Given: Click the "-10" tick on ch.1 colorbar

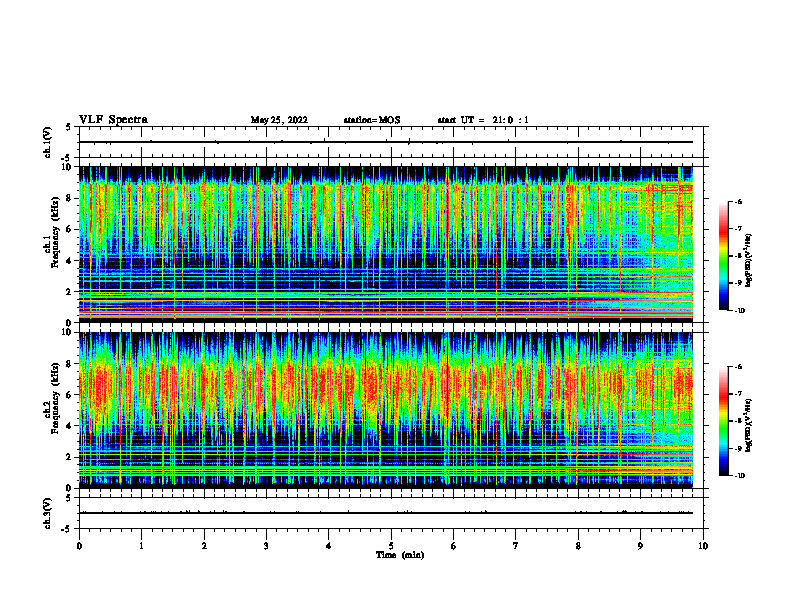Looking at the screenshot, I should 740,311.
